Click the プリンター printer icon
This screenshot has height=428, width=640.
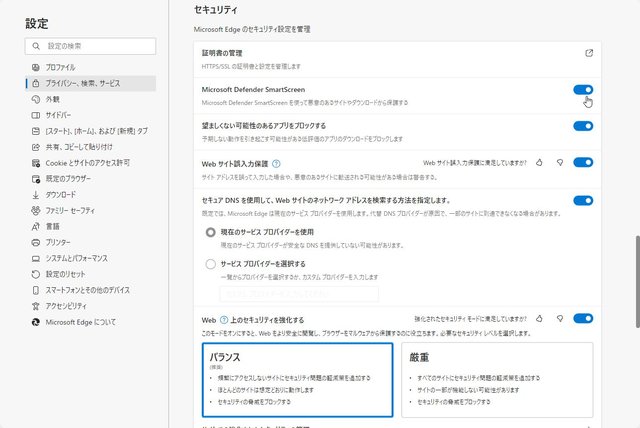[36, 242]
